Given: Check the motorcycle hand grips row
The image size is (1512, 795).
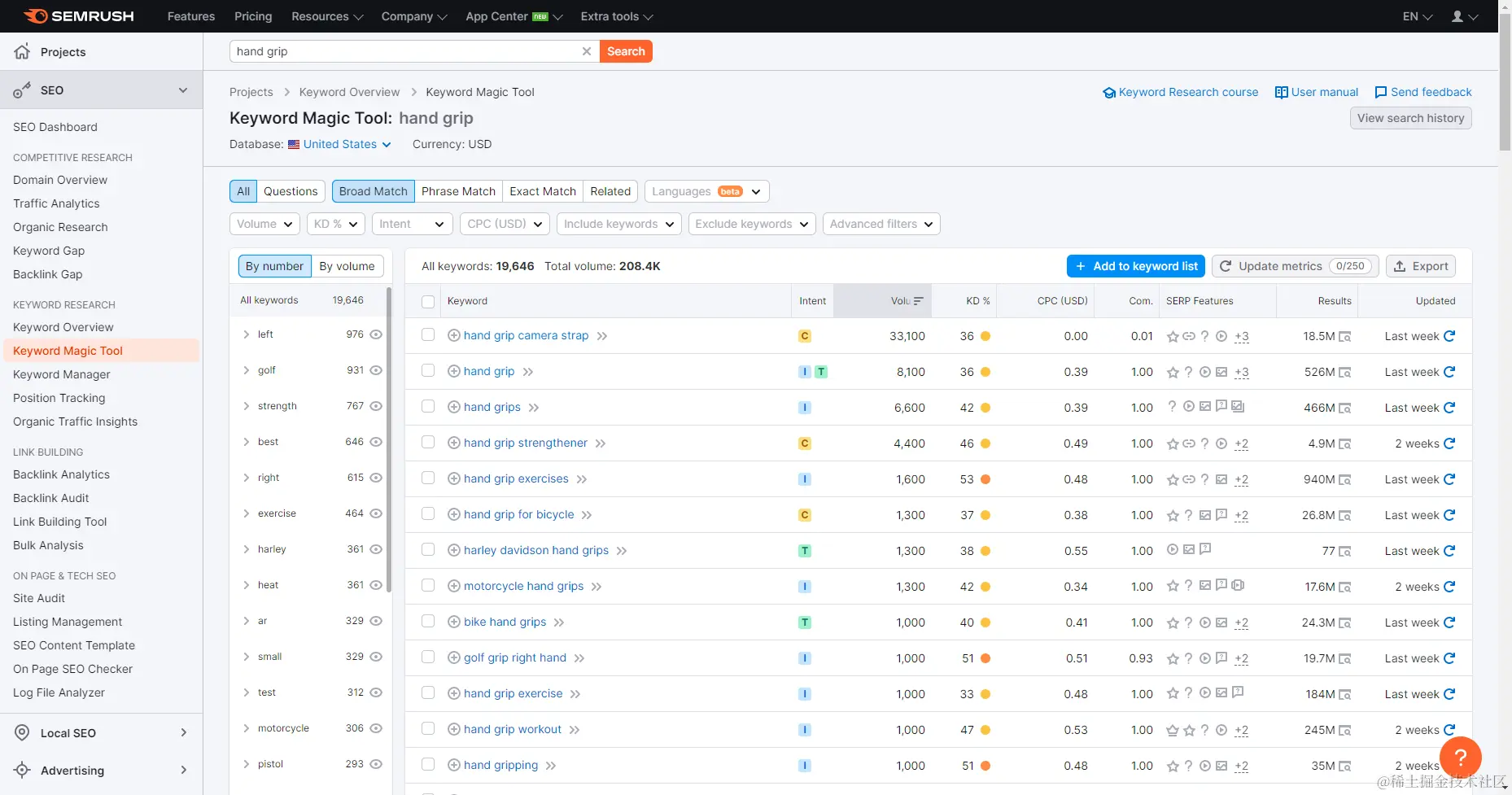Looking at the screenshot, I should 428,585.
